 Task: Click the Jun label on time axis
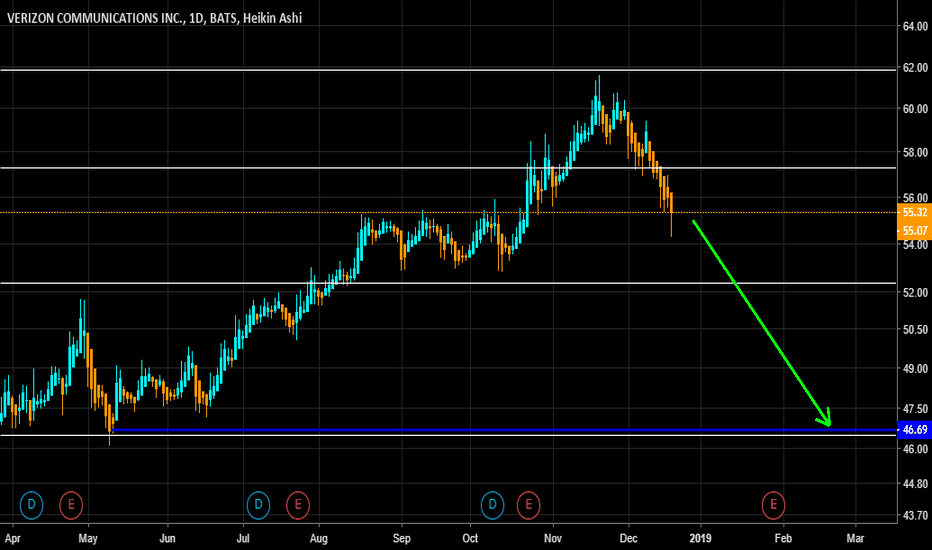pyautogui.click(x=168, y=539)
